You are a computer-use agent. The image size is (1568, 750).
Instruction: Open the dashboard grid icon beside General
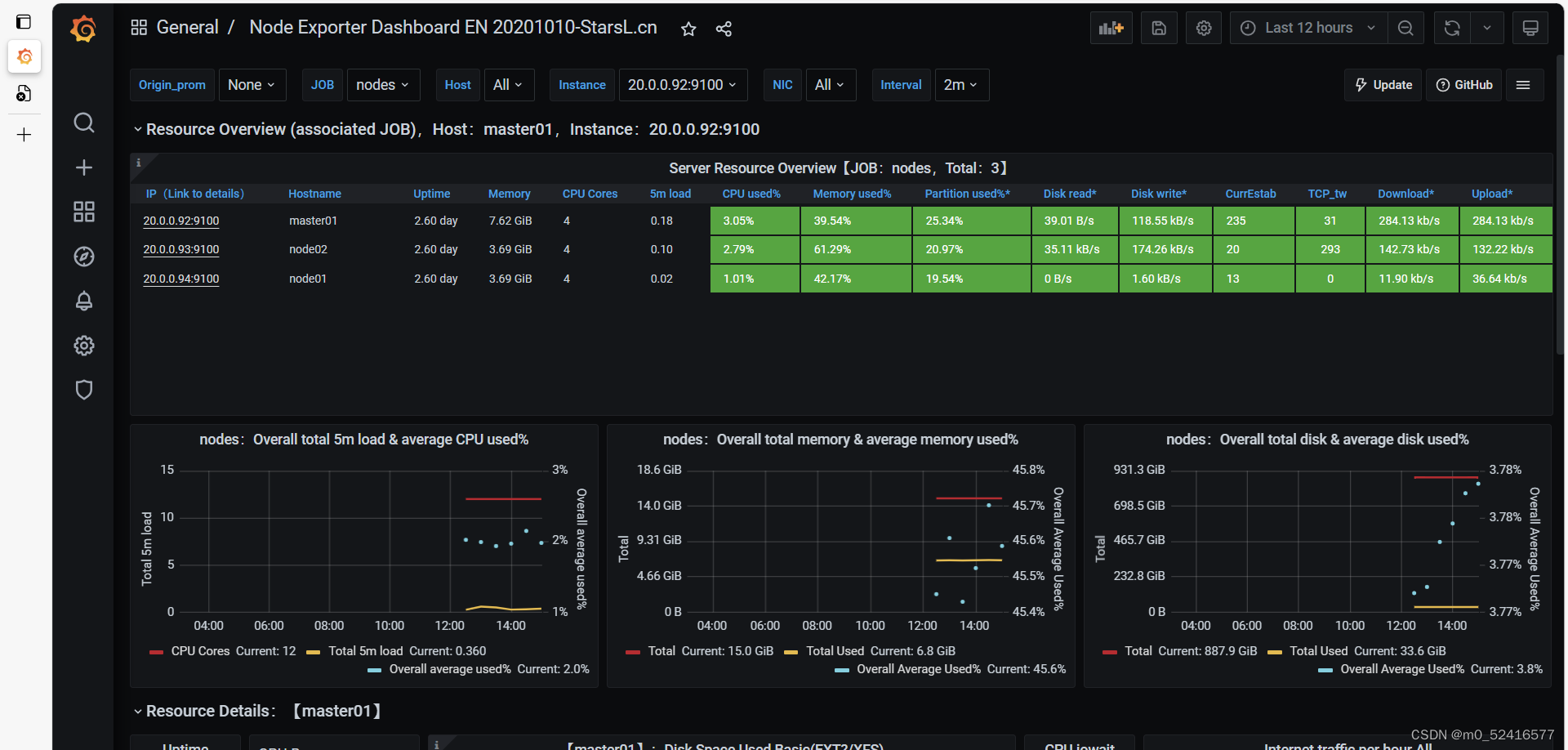pyautogui.click(x=139, y=28)
